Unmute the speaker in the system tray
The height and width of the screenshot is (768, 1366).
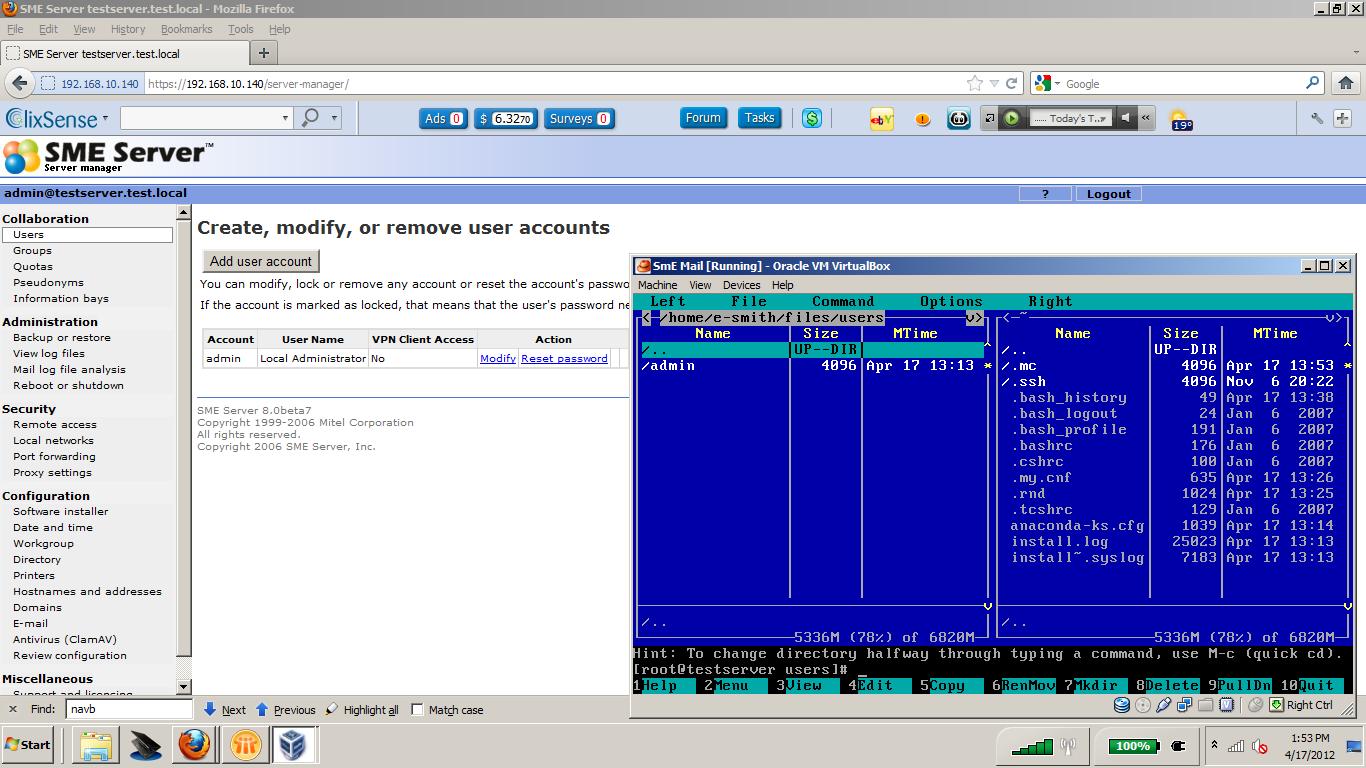tap(1257, 746)
